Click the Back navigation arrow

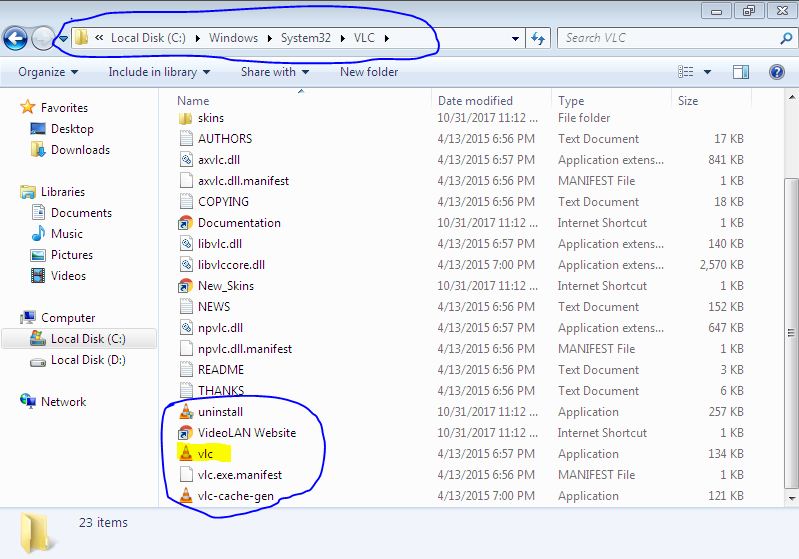15,38
